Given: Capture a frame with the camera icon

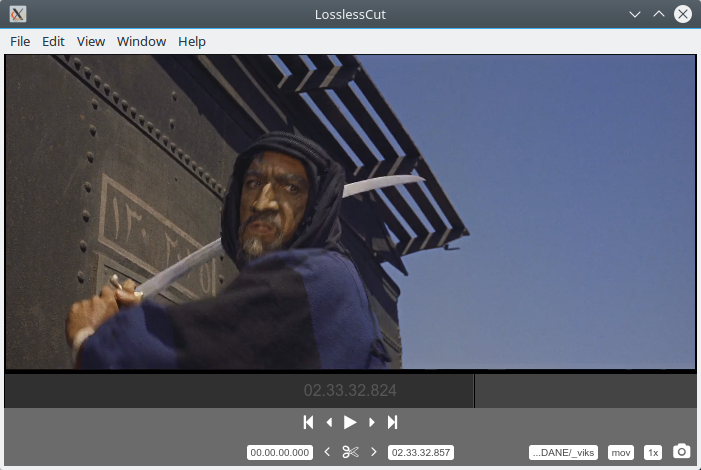Looking at the screenshot, I should [x=681, y=452].
